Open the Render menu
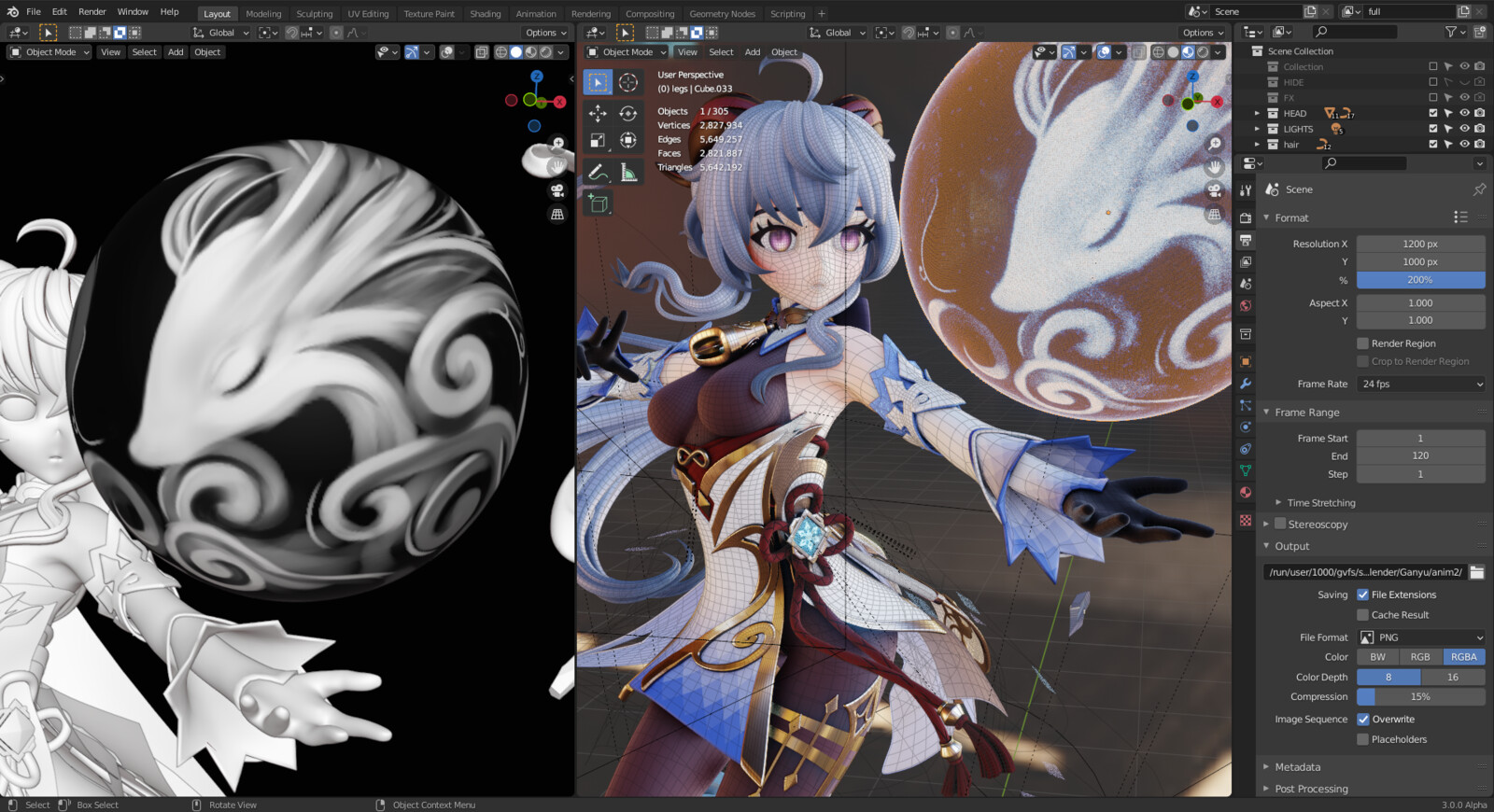 tap(92, 12)
